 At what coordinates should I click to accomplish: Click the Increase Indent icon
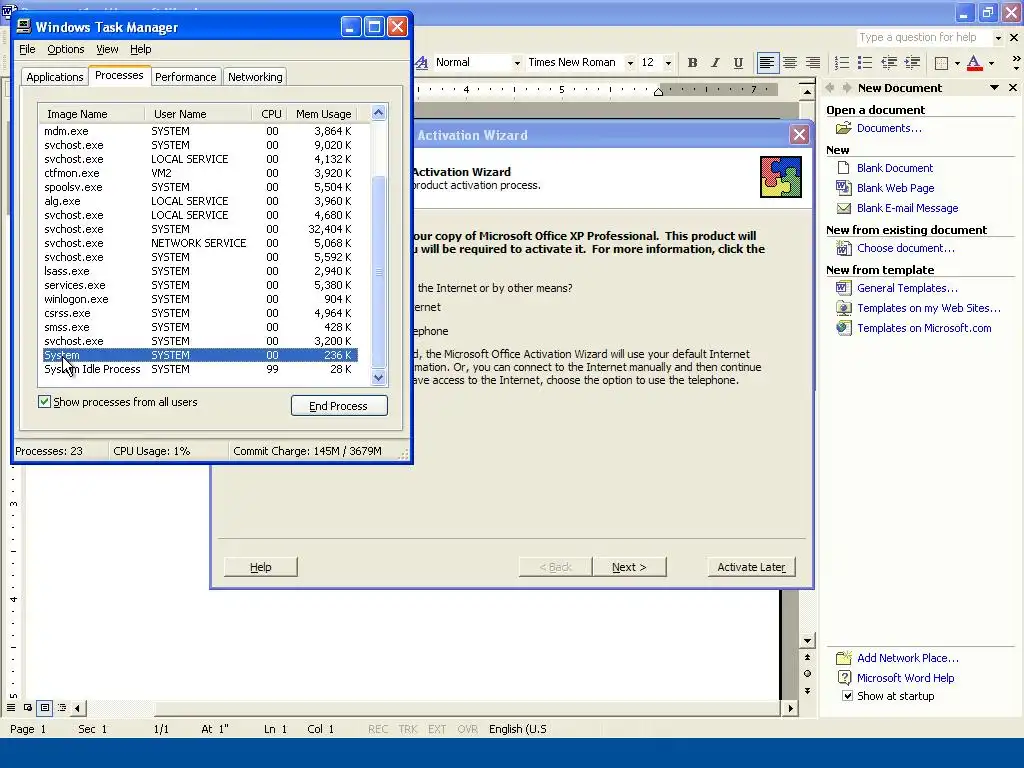click(x=912, y=63)
